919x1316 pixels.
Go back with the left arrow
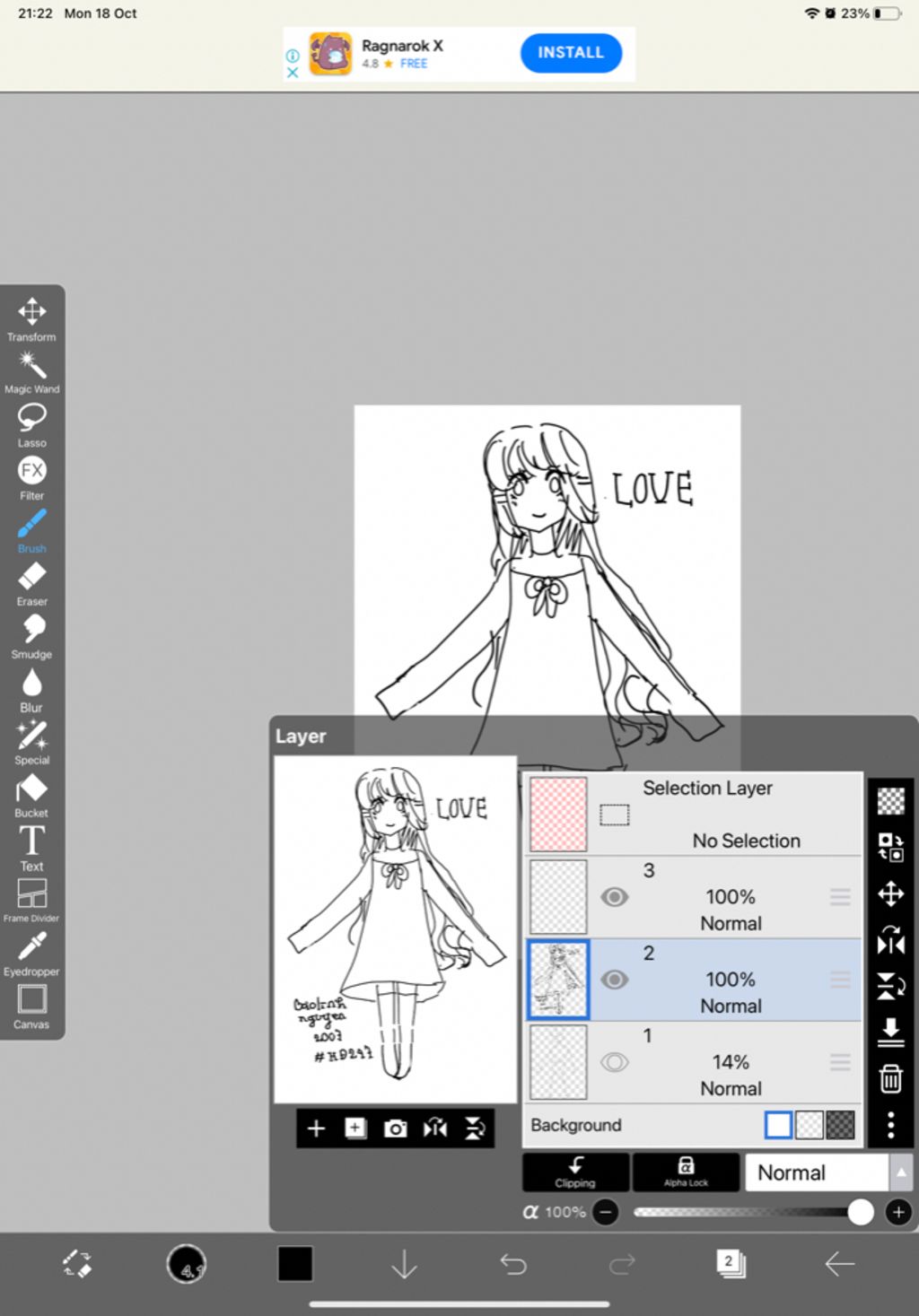click(x=840, y=1264)
